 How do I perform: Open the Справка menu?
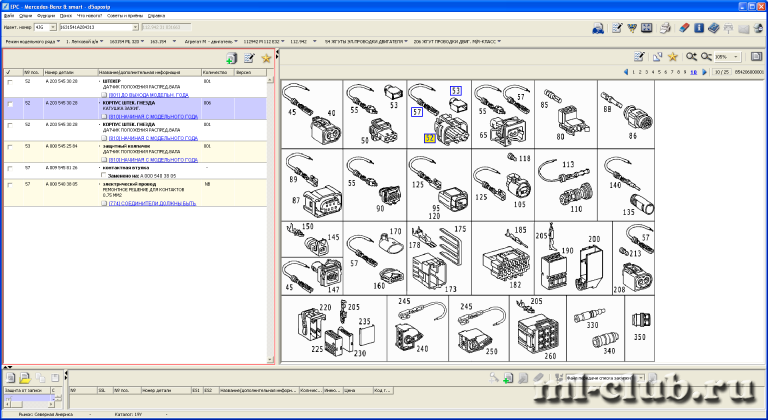click(x=156, y=16)
